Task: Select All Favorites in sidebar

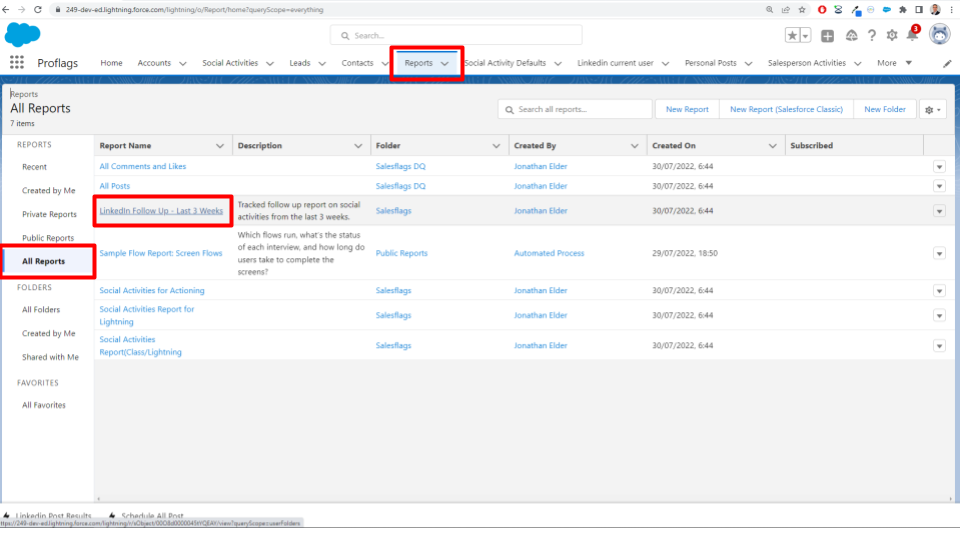Action: pyautogui.click(x=43, y=405)
